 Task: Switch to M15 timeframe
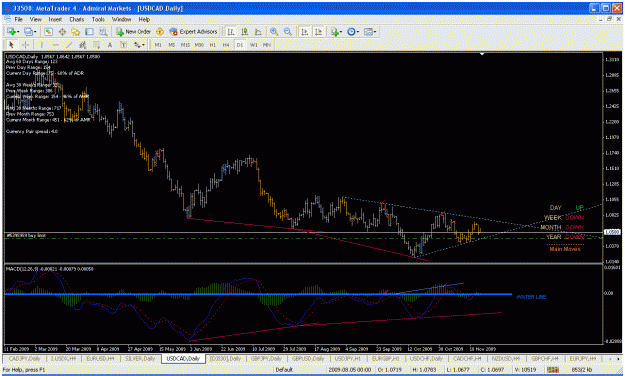185,45
